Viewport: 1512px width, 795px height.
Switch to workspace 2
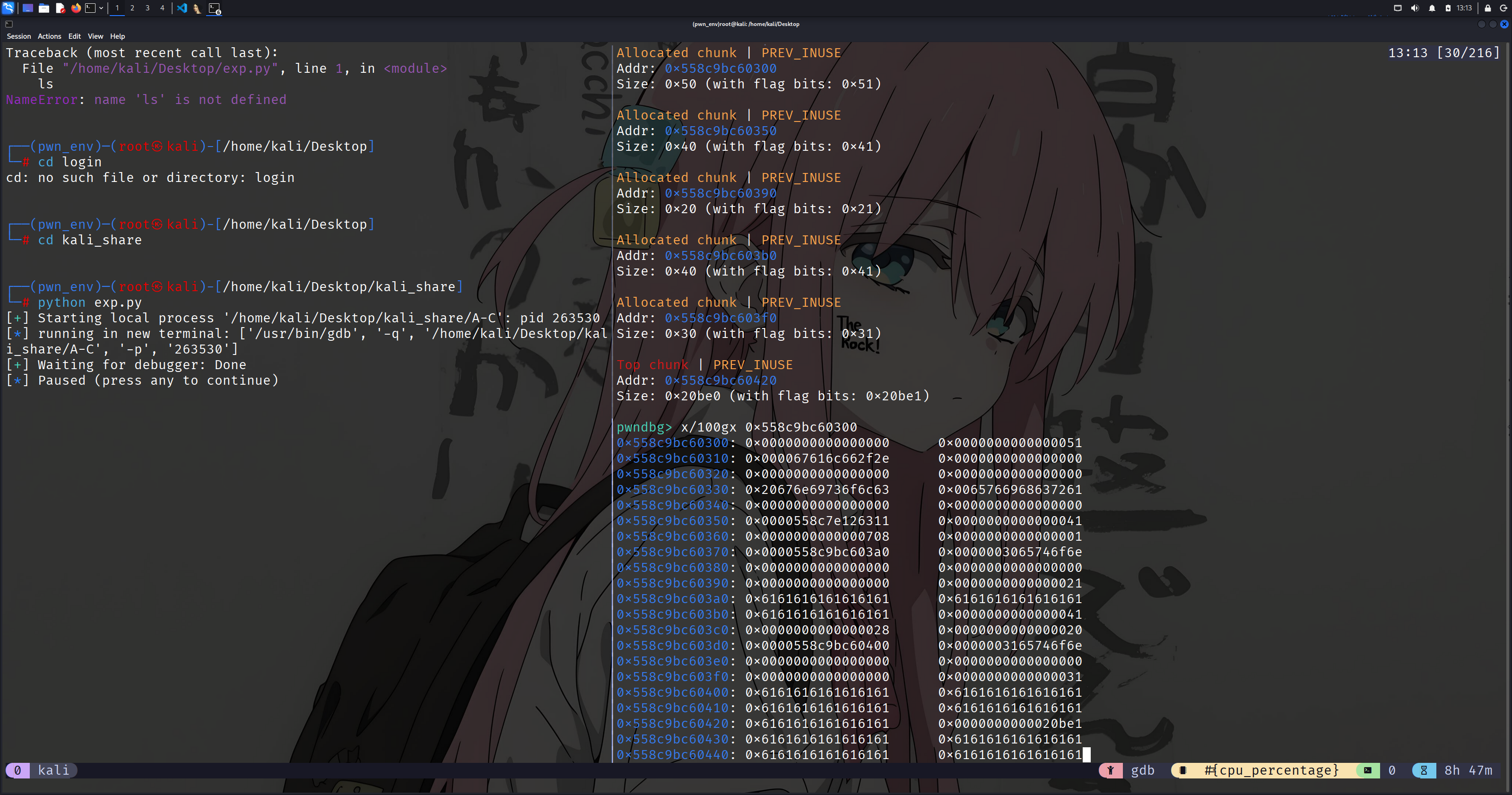[x=133, y=8]
